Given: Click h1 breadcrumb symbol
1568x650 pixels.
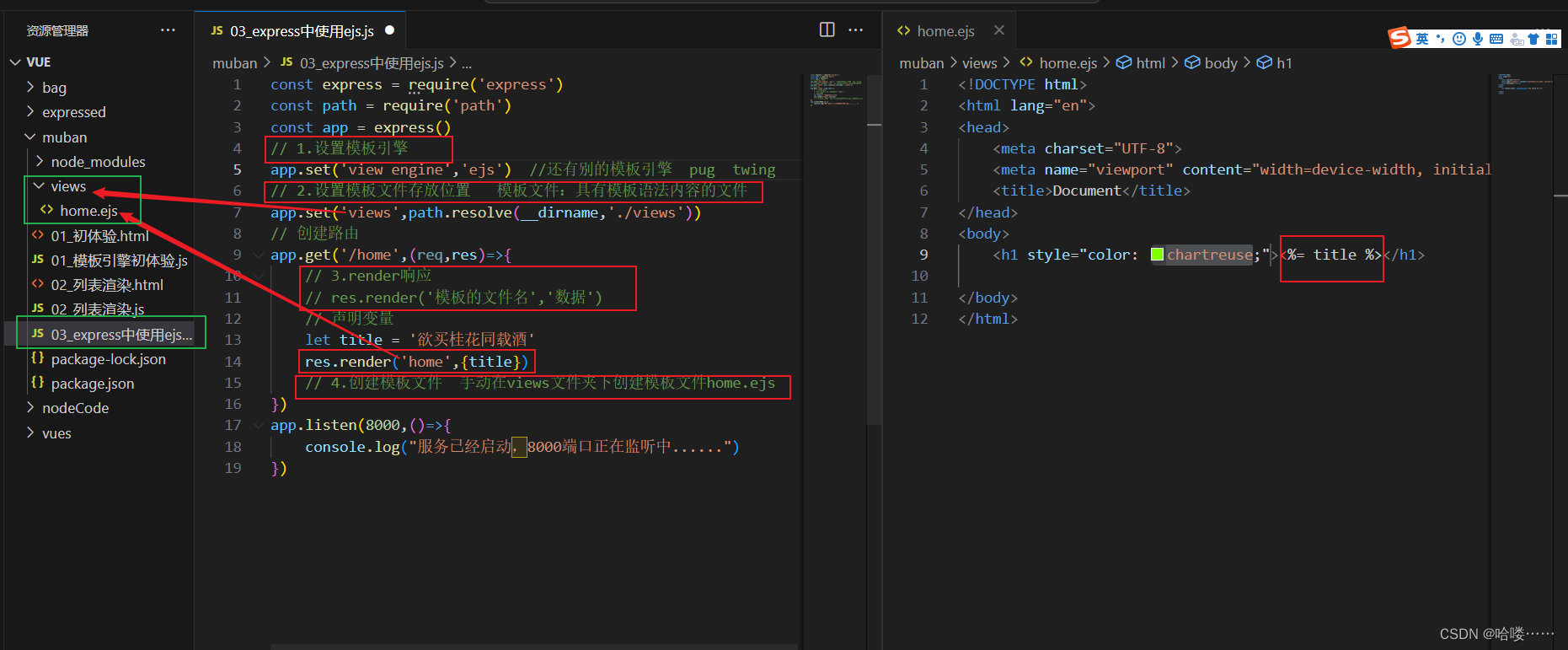Looking at the screenshot, I should click(x=1284, y=63).
